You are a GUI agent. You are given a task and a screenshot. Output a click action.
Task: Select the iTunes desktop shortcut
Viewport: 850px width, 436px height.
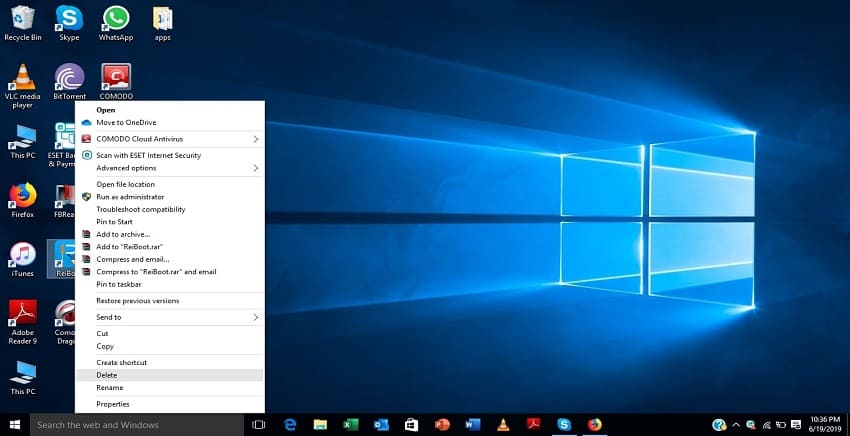click(x=23, y=259)
